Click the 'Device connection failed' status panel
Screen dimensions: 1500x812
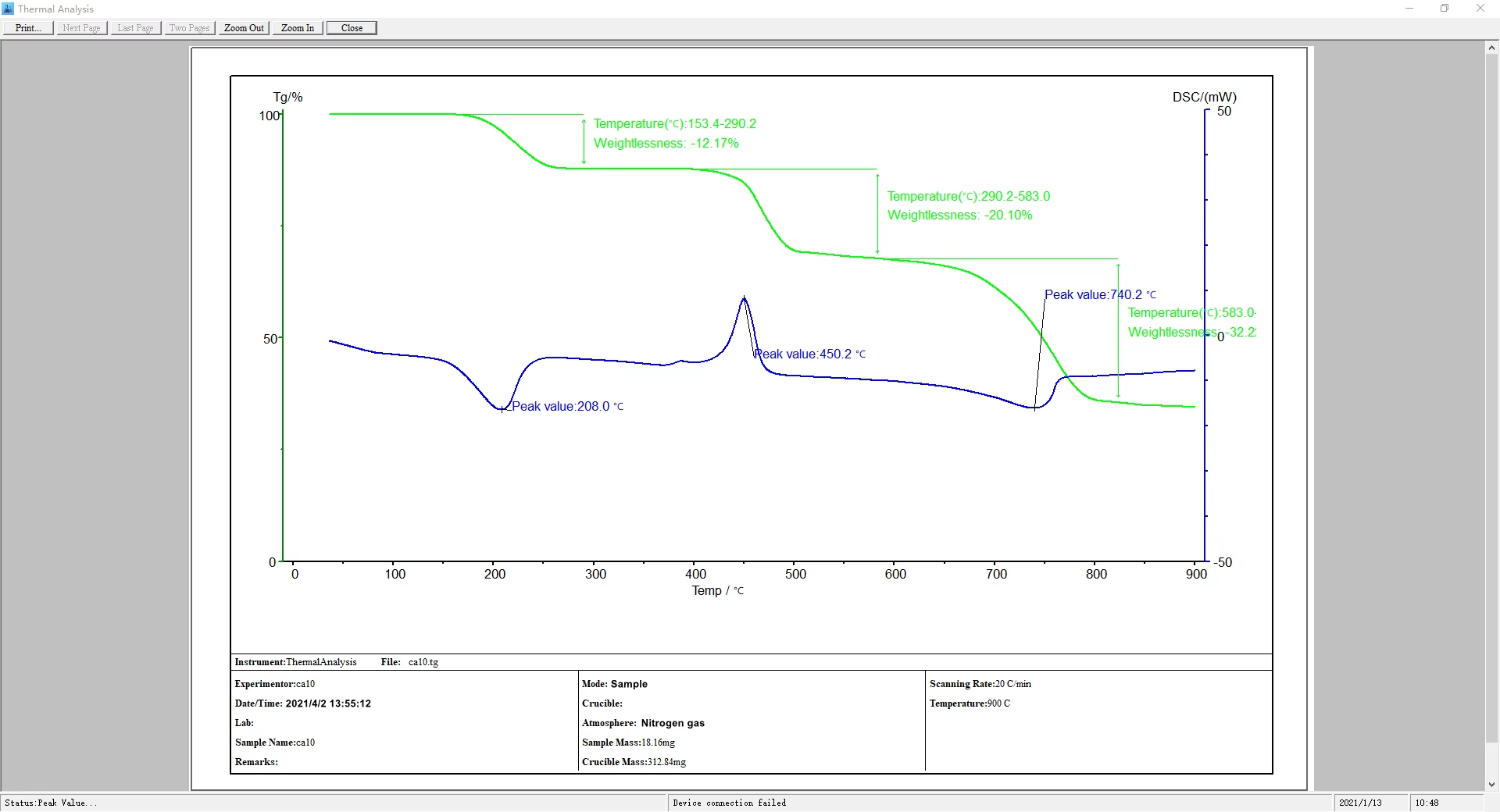(x=730, y=803)
